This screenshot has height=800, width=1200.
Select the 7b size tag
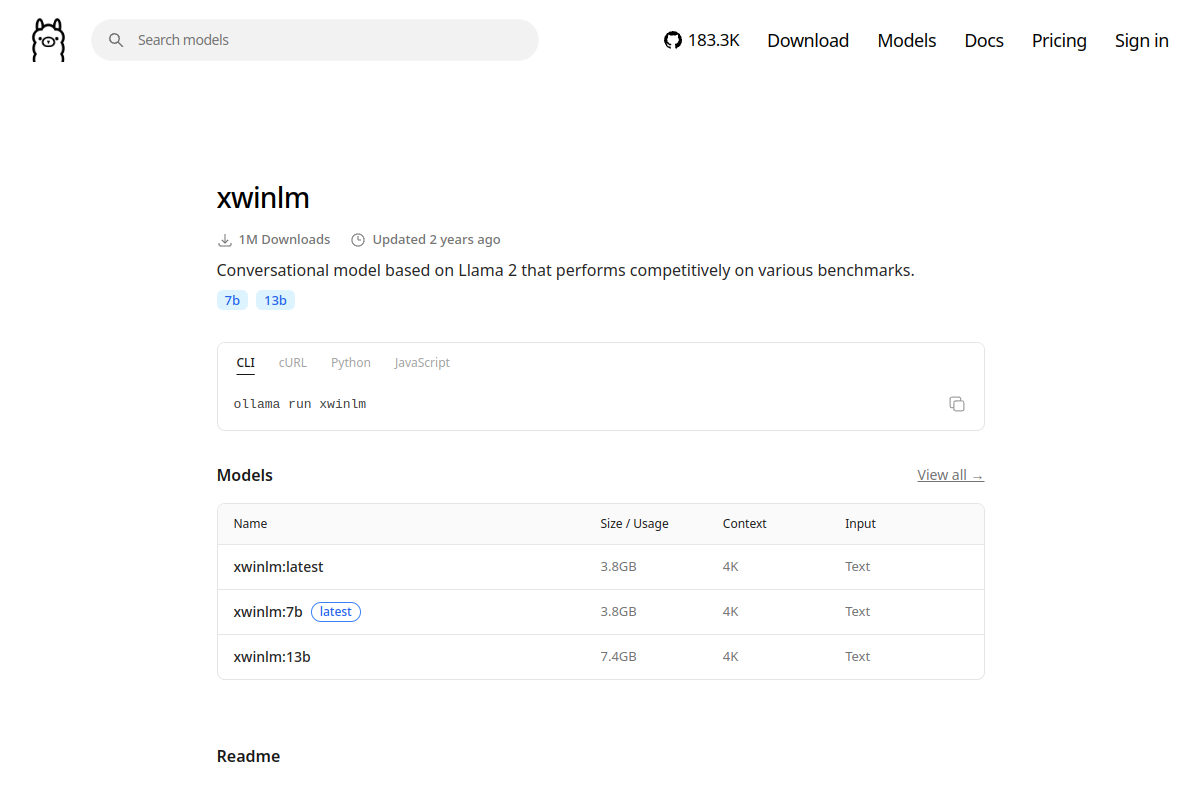[x=232, y=300]
